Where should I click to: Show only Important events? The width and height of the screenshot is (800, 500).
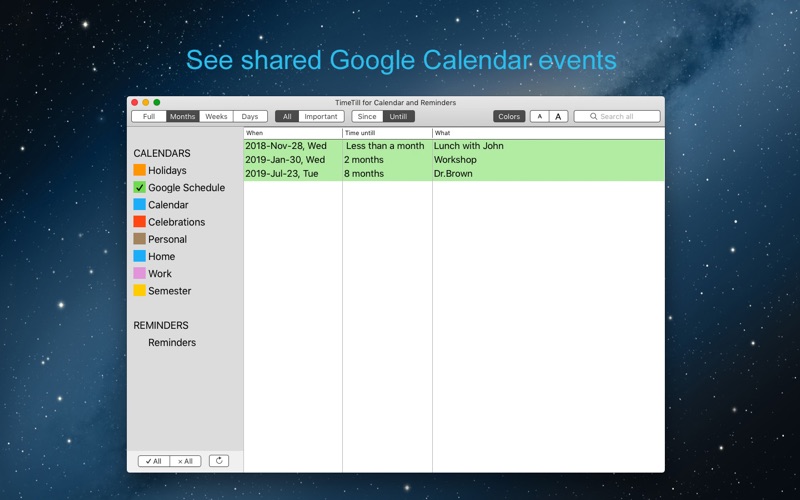click(321, 116)
